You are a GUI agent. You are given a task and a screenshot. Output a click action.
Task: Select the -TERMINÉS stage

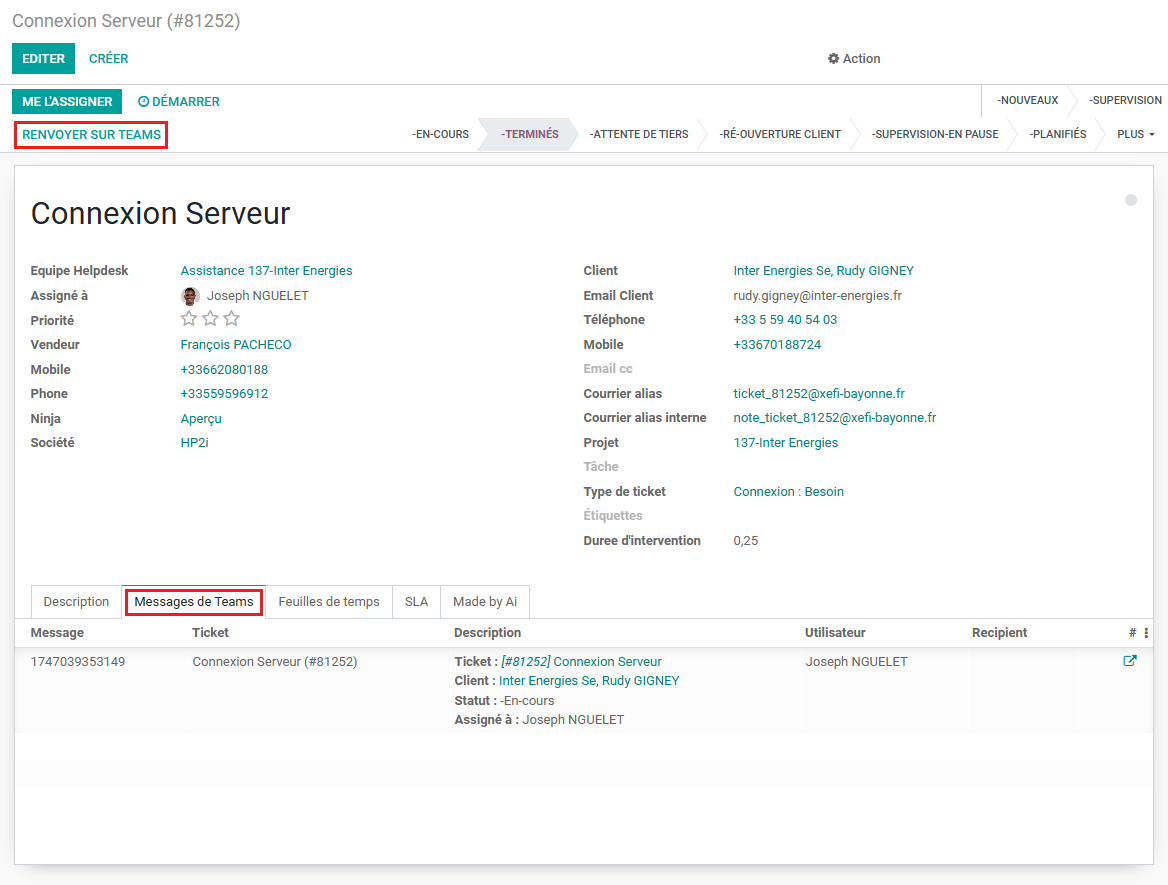click(530, 135)
